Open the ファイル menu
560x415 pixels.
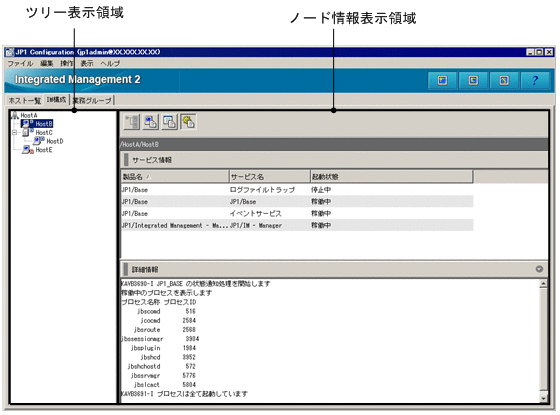[20, 64]
